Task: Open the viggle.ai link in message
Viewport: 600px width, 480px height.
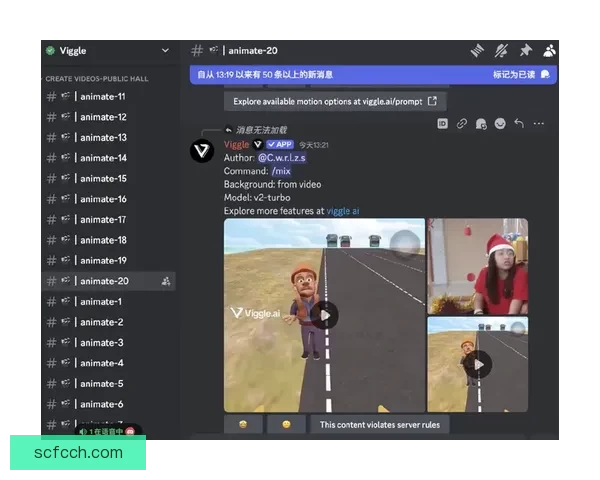Action: 343,211
